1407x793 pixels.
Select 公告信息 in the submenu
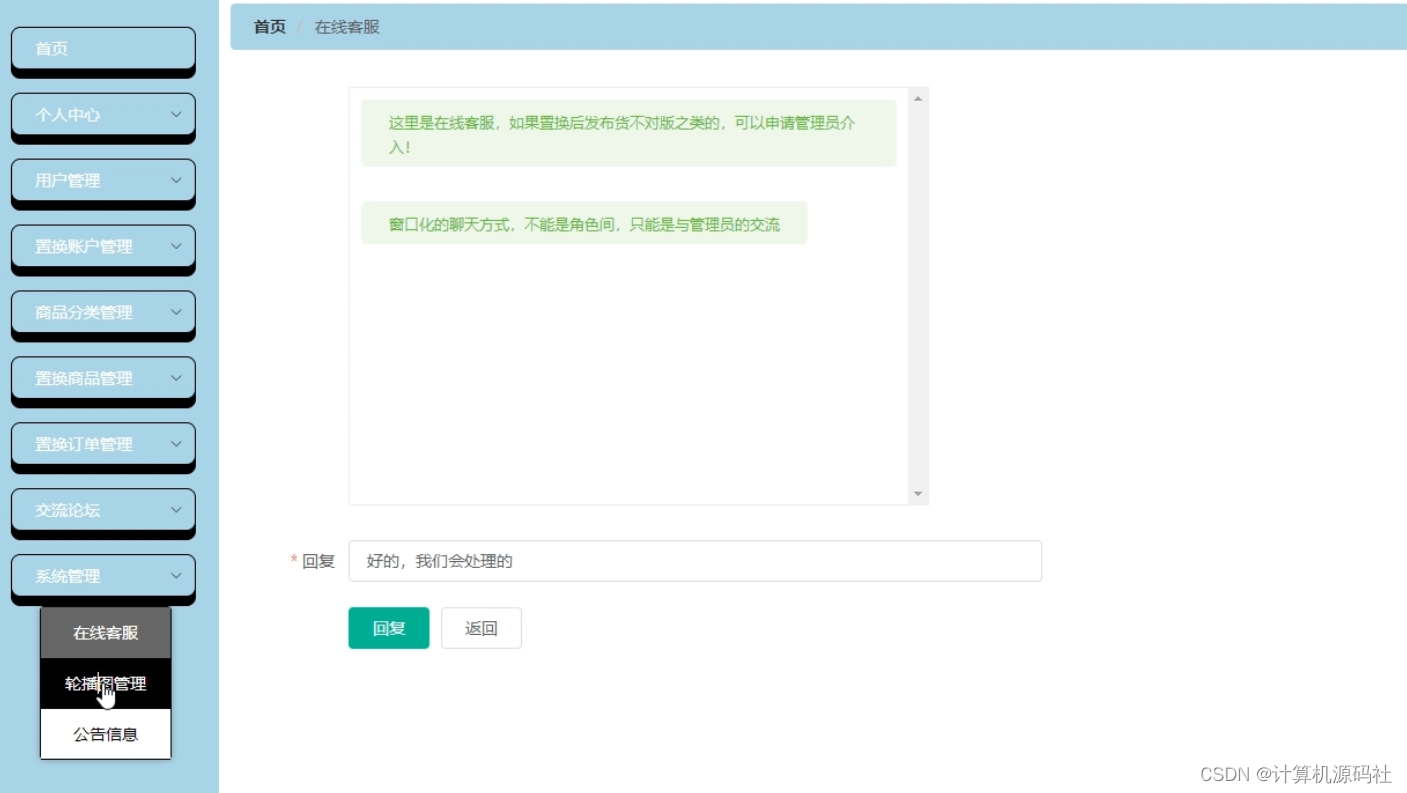tap(106, 734)
